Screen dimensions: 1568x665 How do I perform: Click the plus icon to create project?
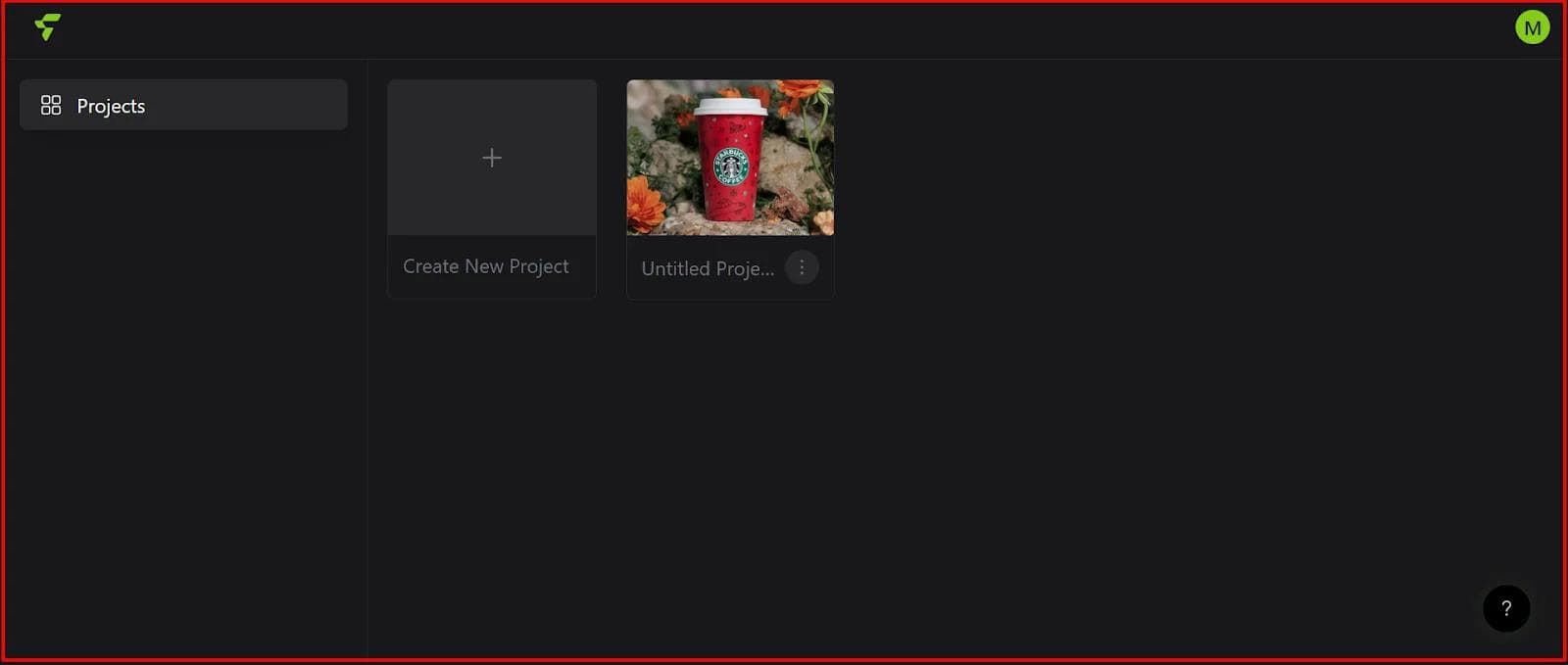[x=492, y=158]
